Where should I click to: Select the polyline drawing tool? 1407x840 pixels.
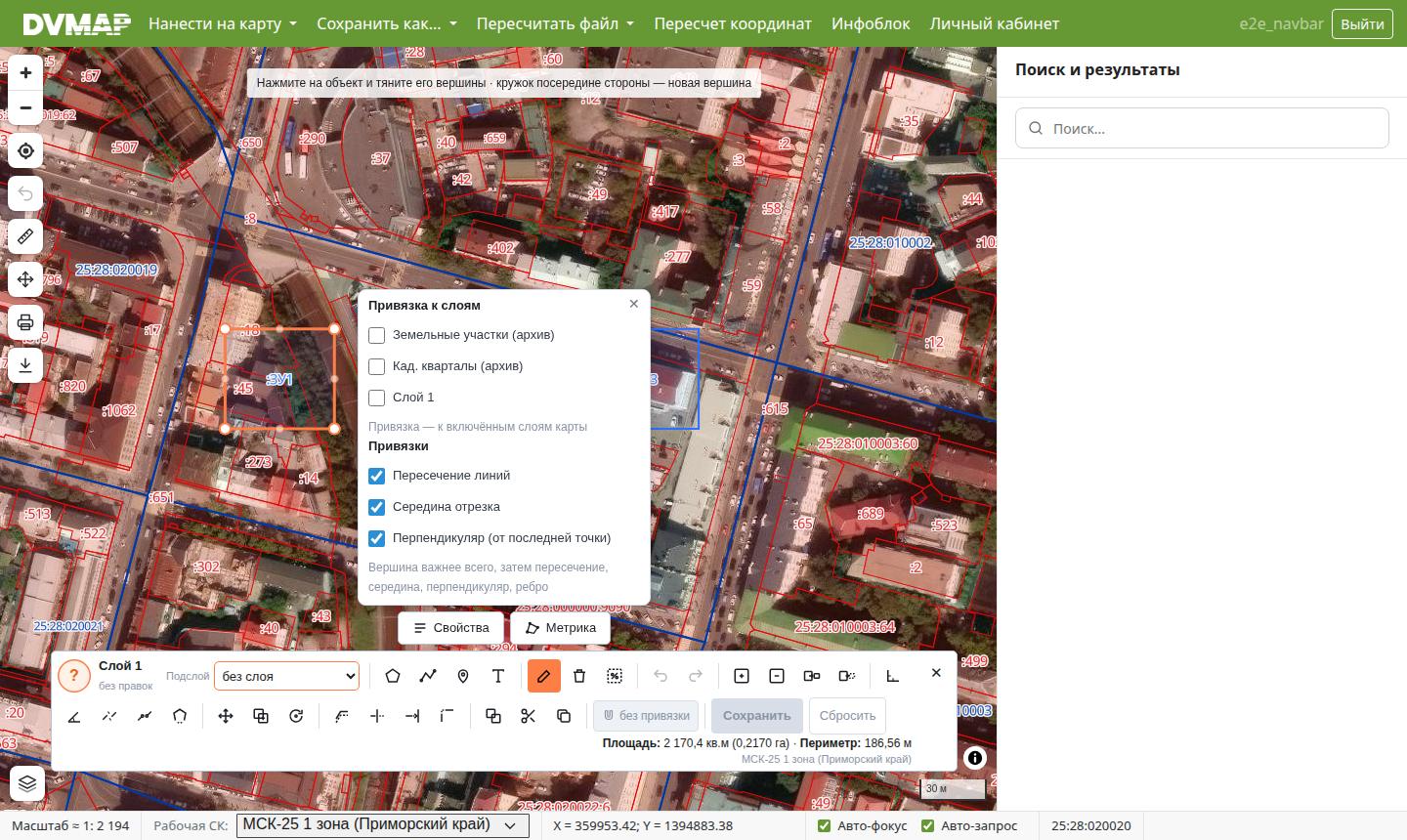click(x=428, y=676)
